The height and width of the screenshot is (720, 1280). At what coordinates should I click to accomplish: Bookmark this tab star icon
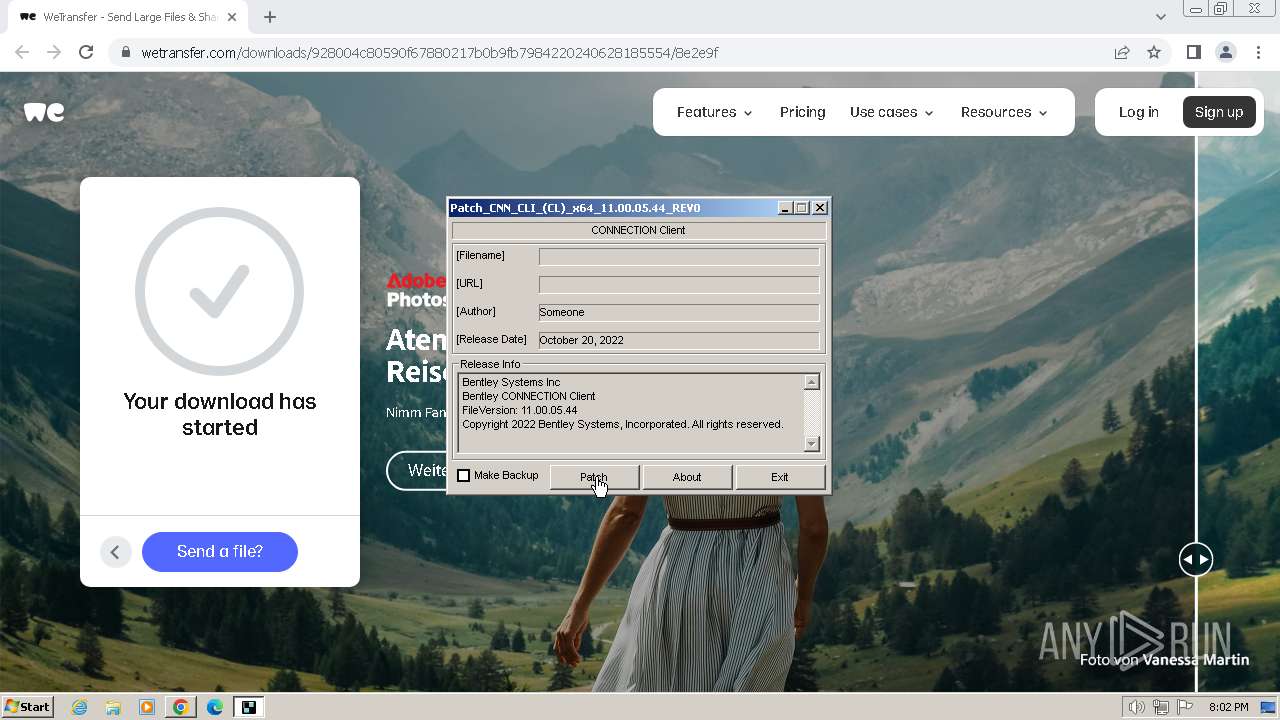[1154, 53]
